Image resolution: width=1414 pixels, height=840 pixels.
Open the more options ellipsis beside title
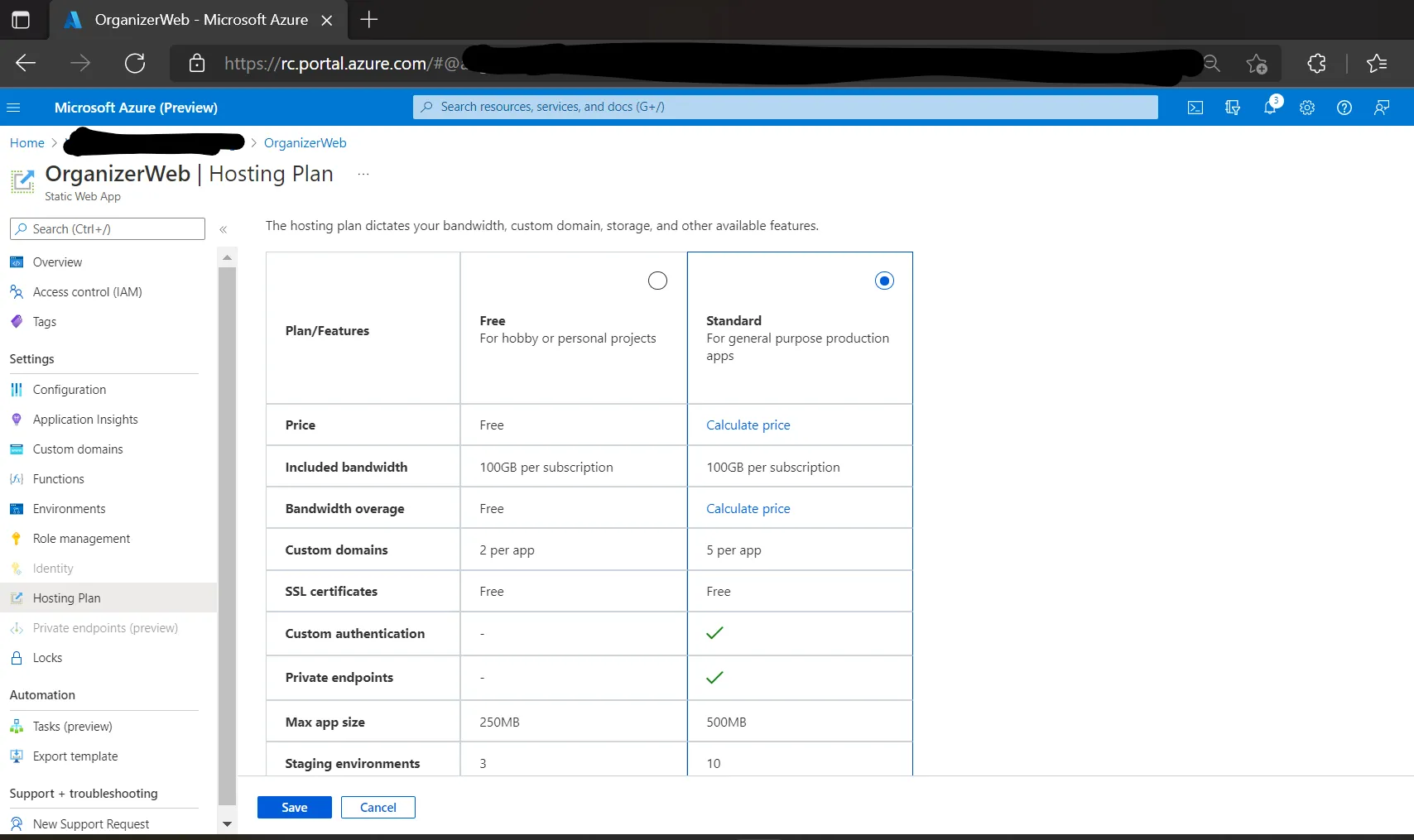point(363,174)
